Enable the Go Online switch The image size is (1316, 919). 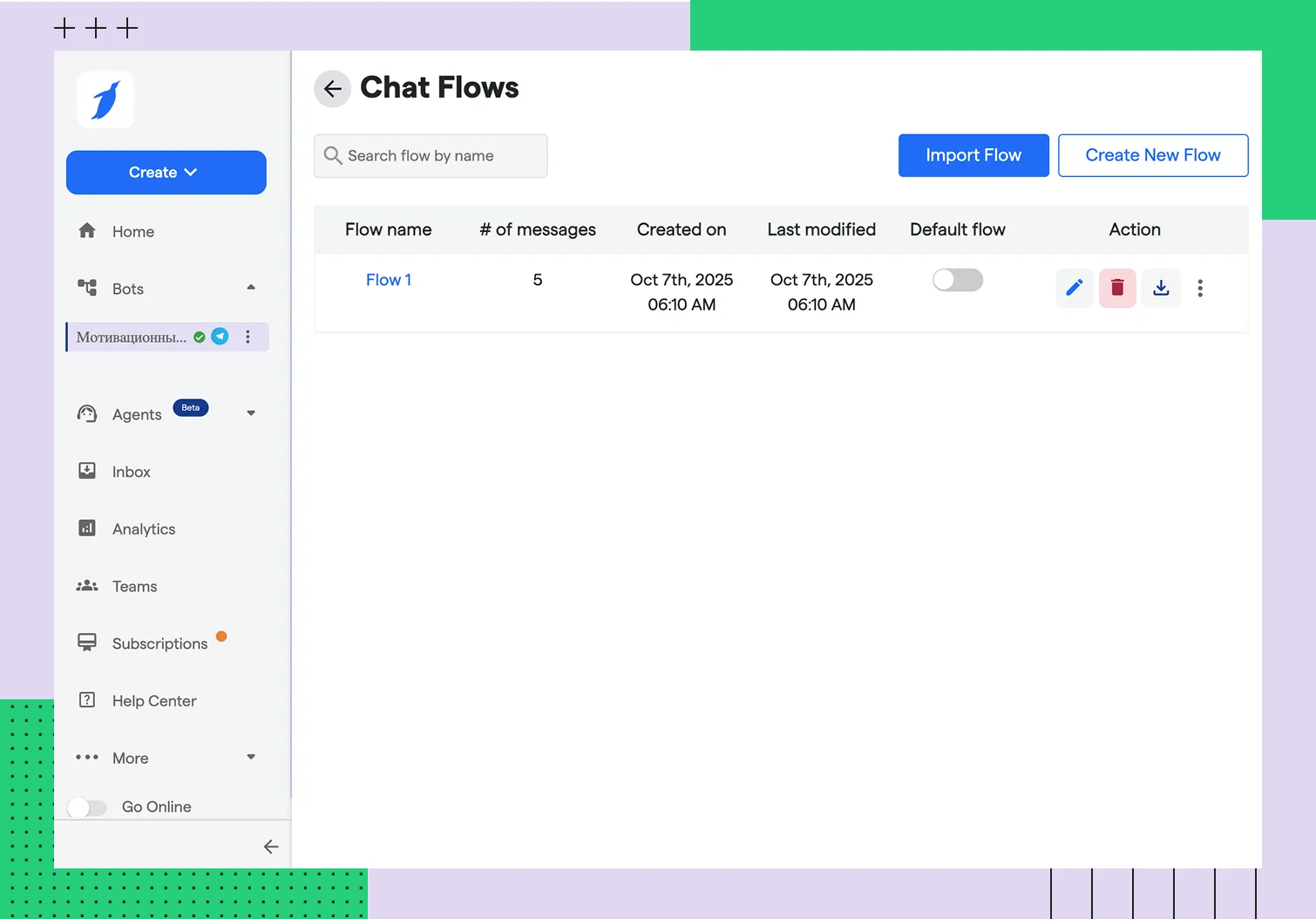tap(87, 807)
